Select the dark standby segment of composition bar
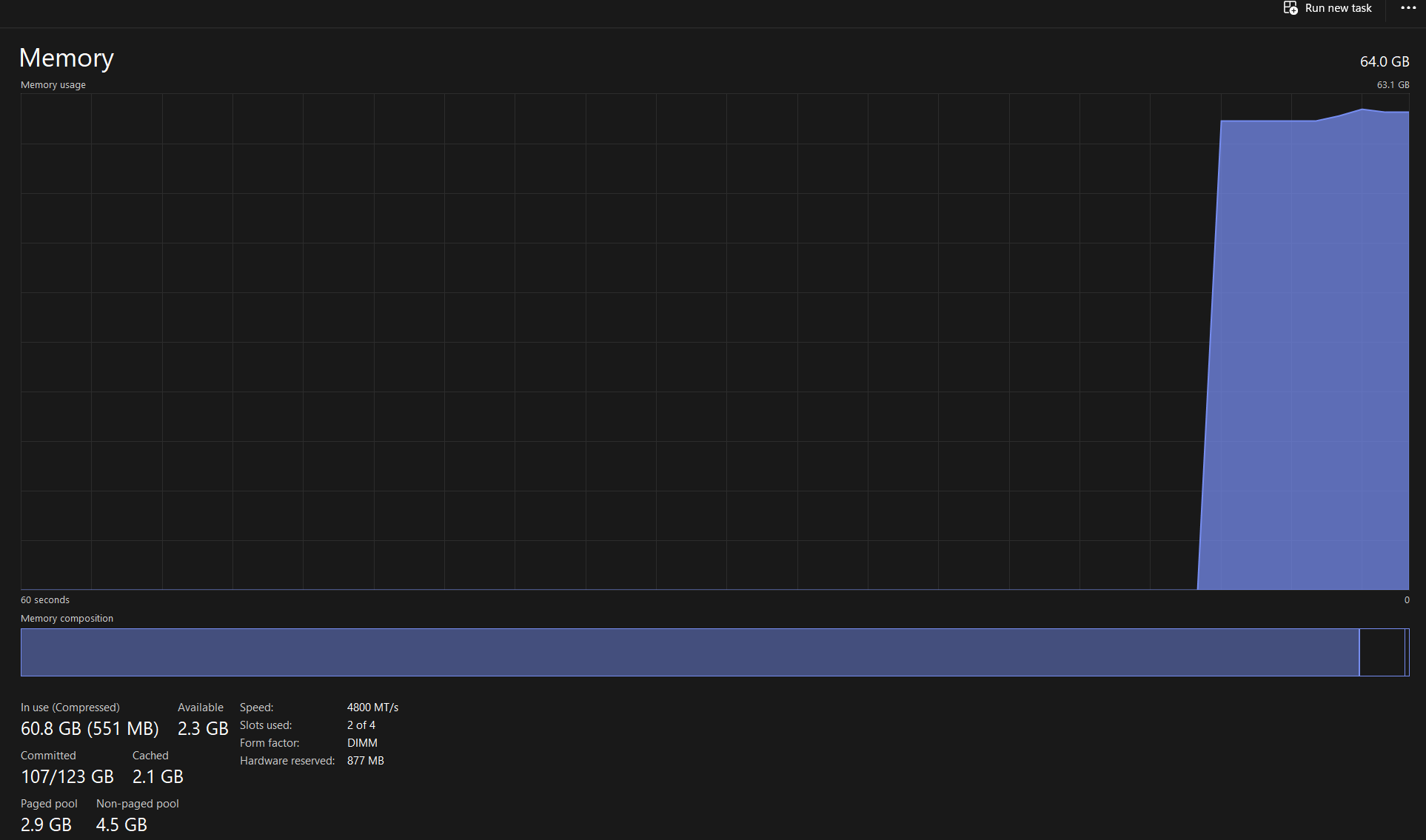Image resolution: width=1426 pixels, height=840 pixels. coord(1382,652)
